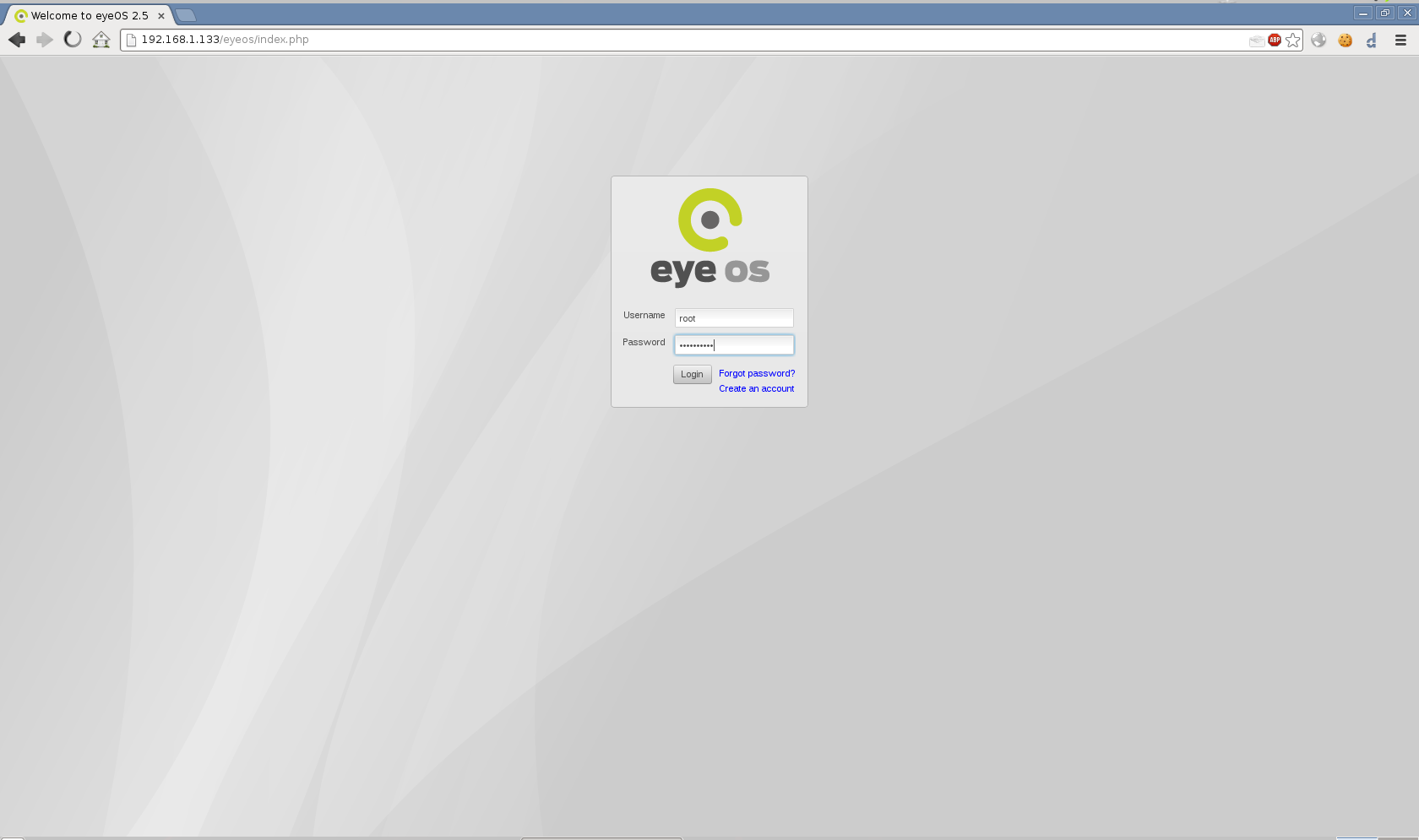Screen dimensions: 1419x840
Task: Click the blue 'd' extension icon
Action: tap(1372, 40)
